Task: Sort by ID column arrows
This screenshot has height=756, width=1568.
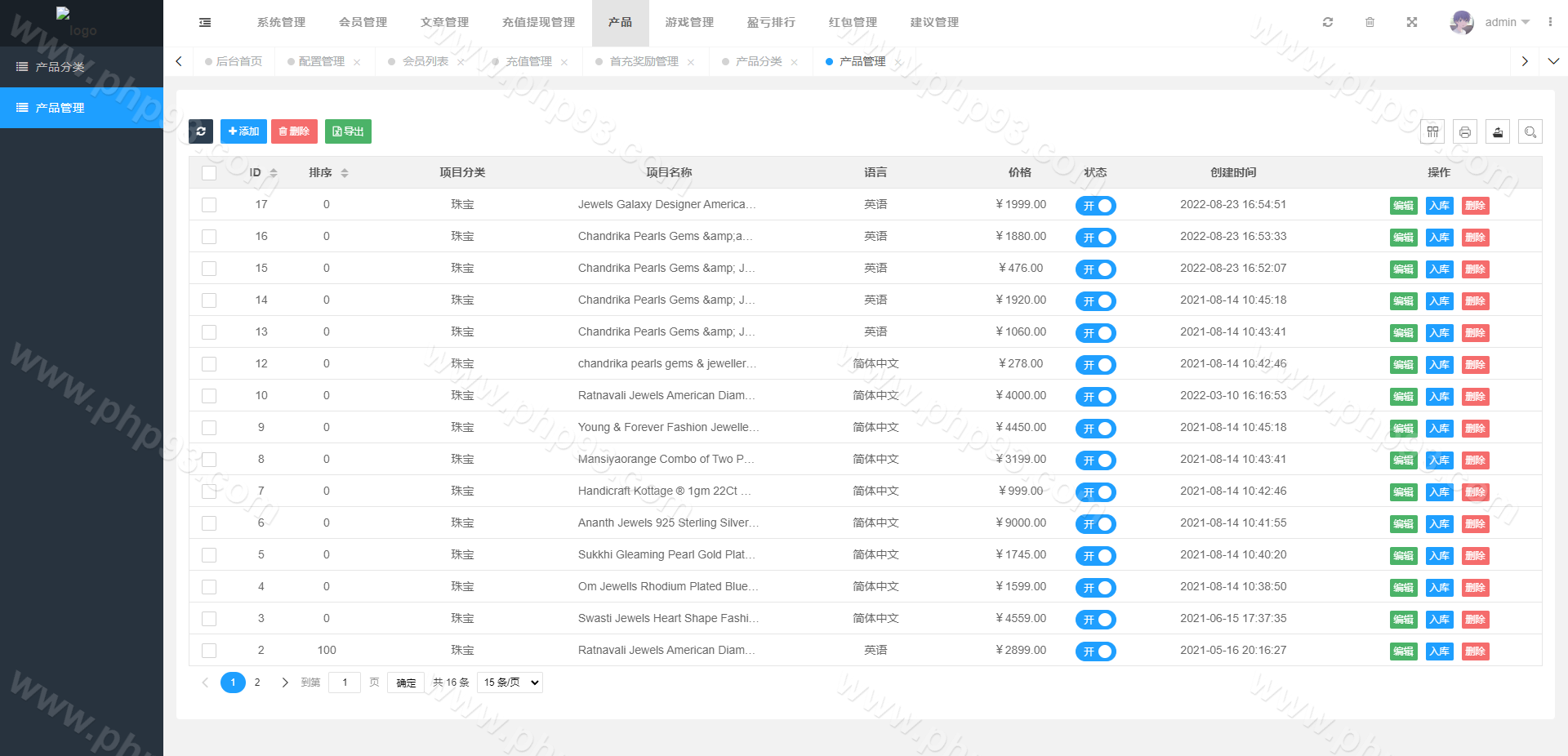Action: pyautogui.click(x=274, y=173)
